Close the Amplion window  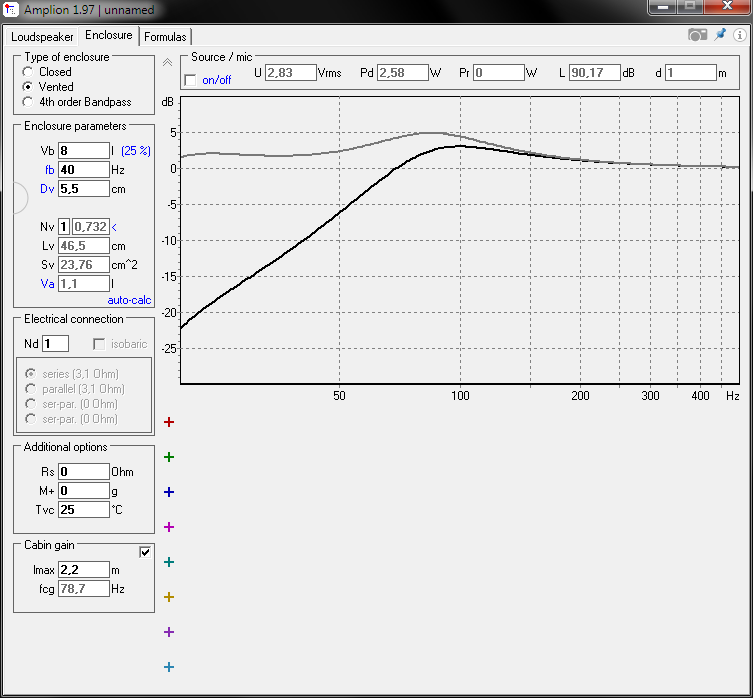coord(727,7)
